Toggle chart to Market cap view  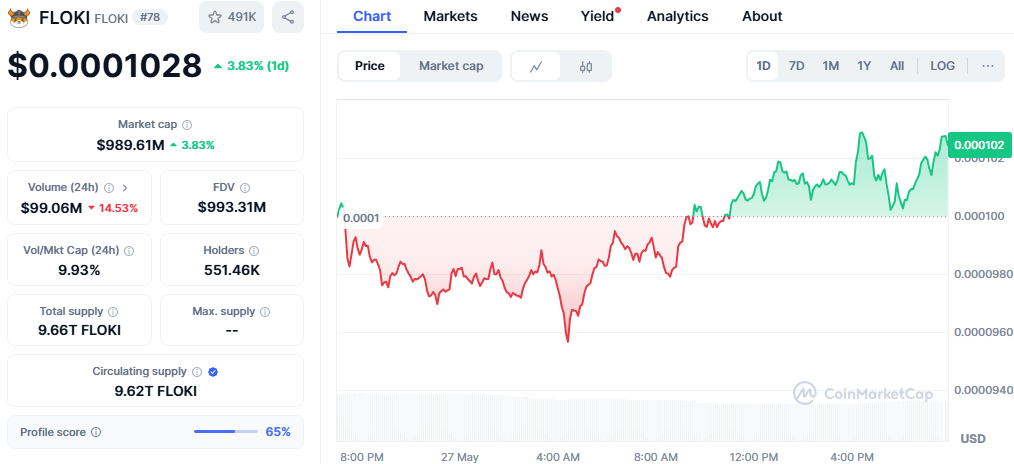tap(451, 66)
